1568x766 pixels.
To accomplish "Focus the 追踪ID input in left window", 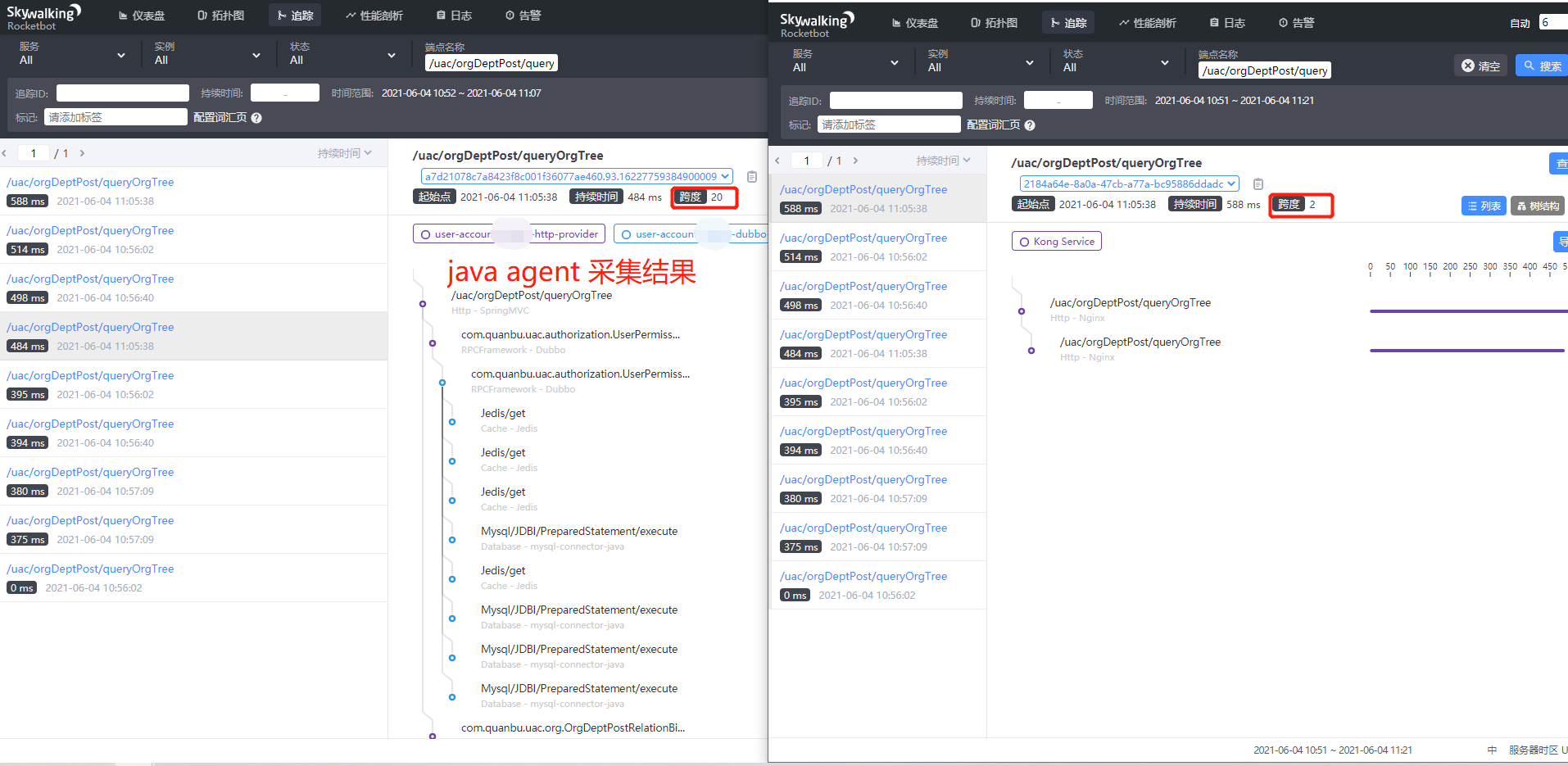I will coord(123,93).
